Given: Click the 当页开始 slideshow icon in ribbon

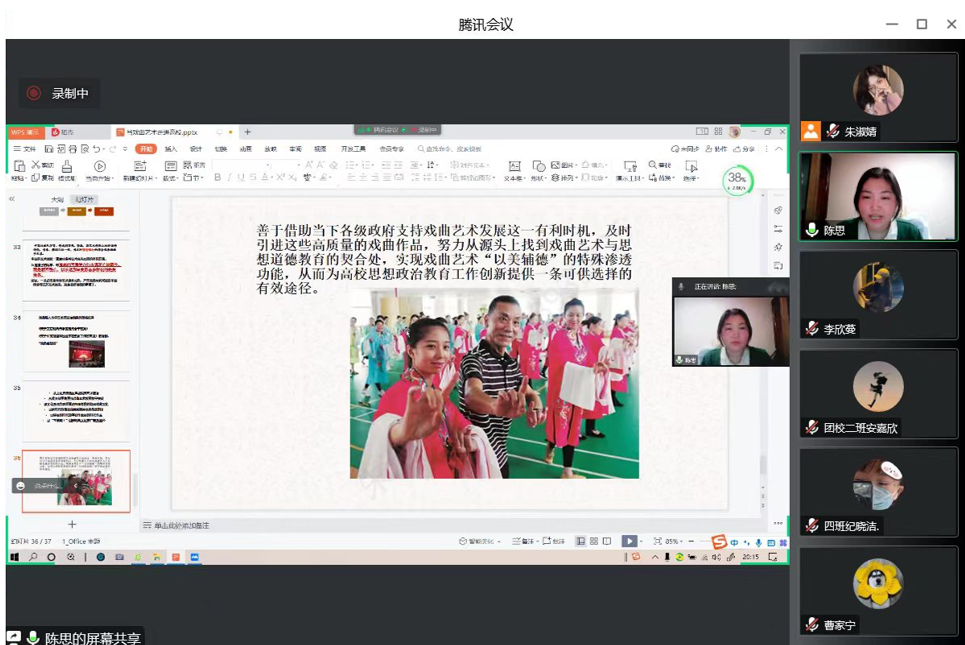Looking at the screenshot, I should click(99, 170).
